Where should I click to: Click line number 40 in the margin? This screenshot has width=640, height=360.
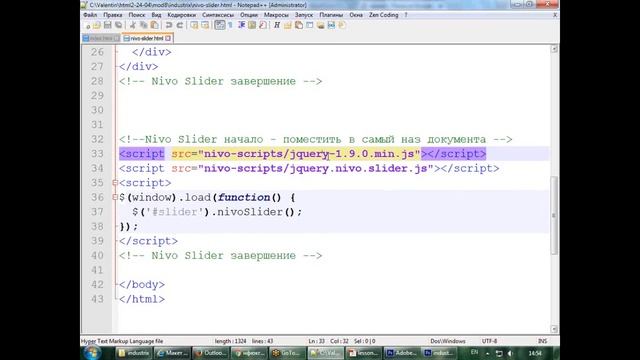coord(97,256)
